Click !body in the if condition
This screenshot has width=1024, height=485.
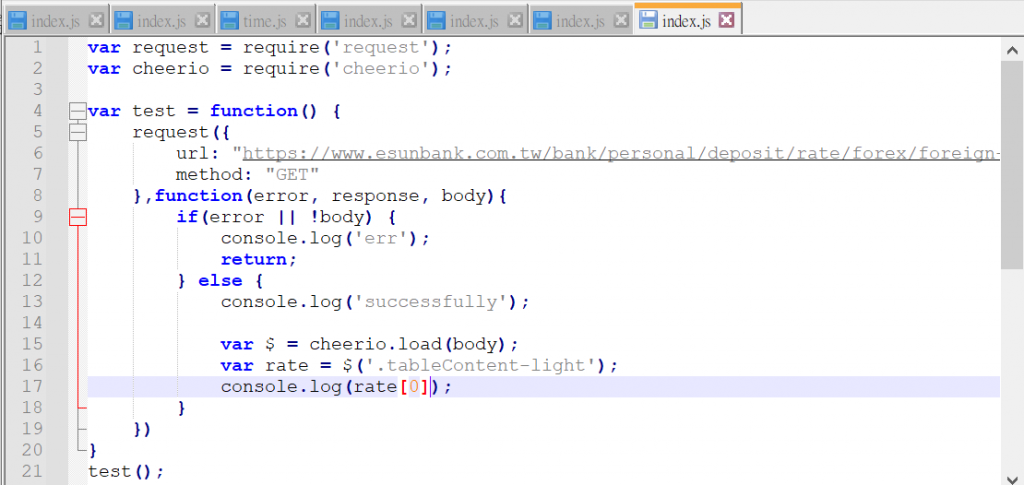(336, 217)
